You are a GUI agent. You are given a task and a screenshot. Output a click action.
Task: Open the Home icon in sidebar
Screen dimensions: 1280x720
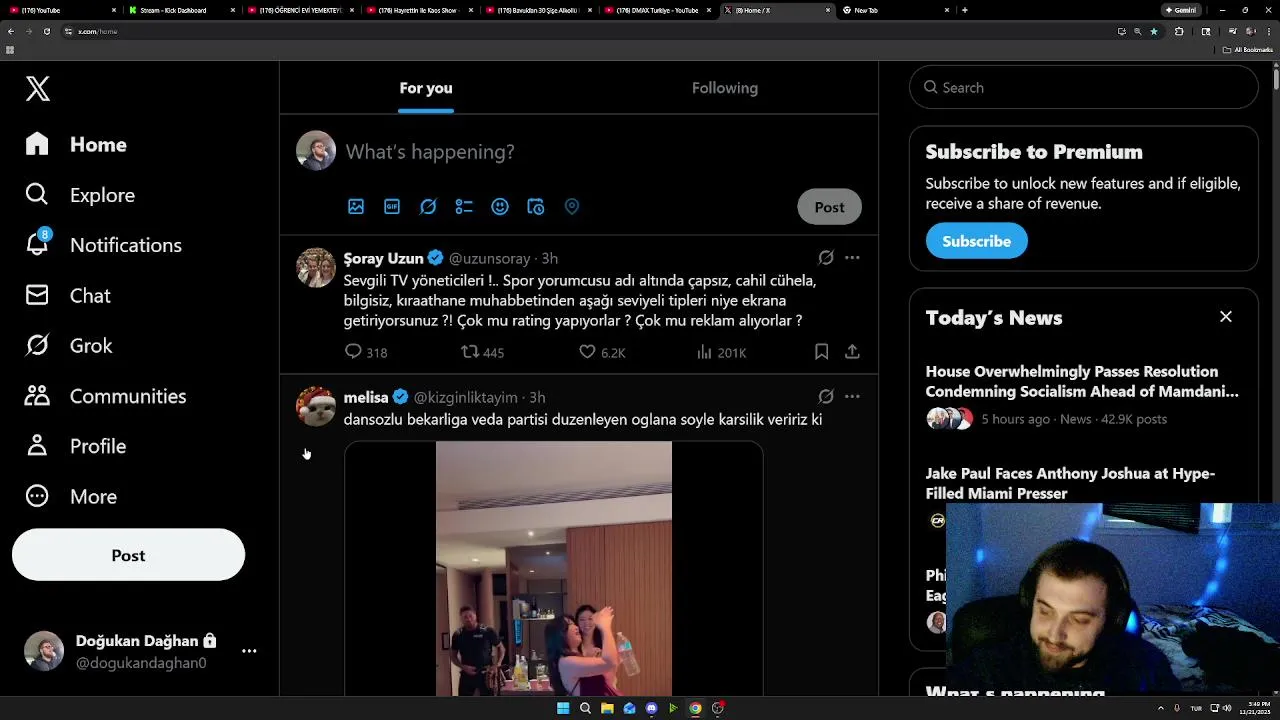(37, 144)
